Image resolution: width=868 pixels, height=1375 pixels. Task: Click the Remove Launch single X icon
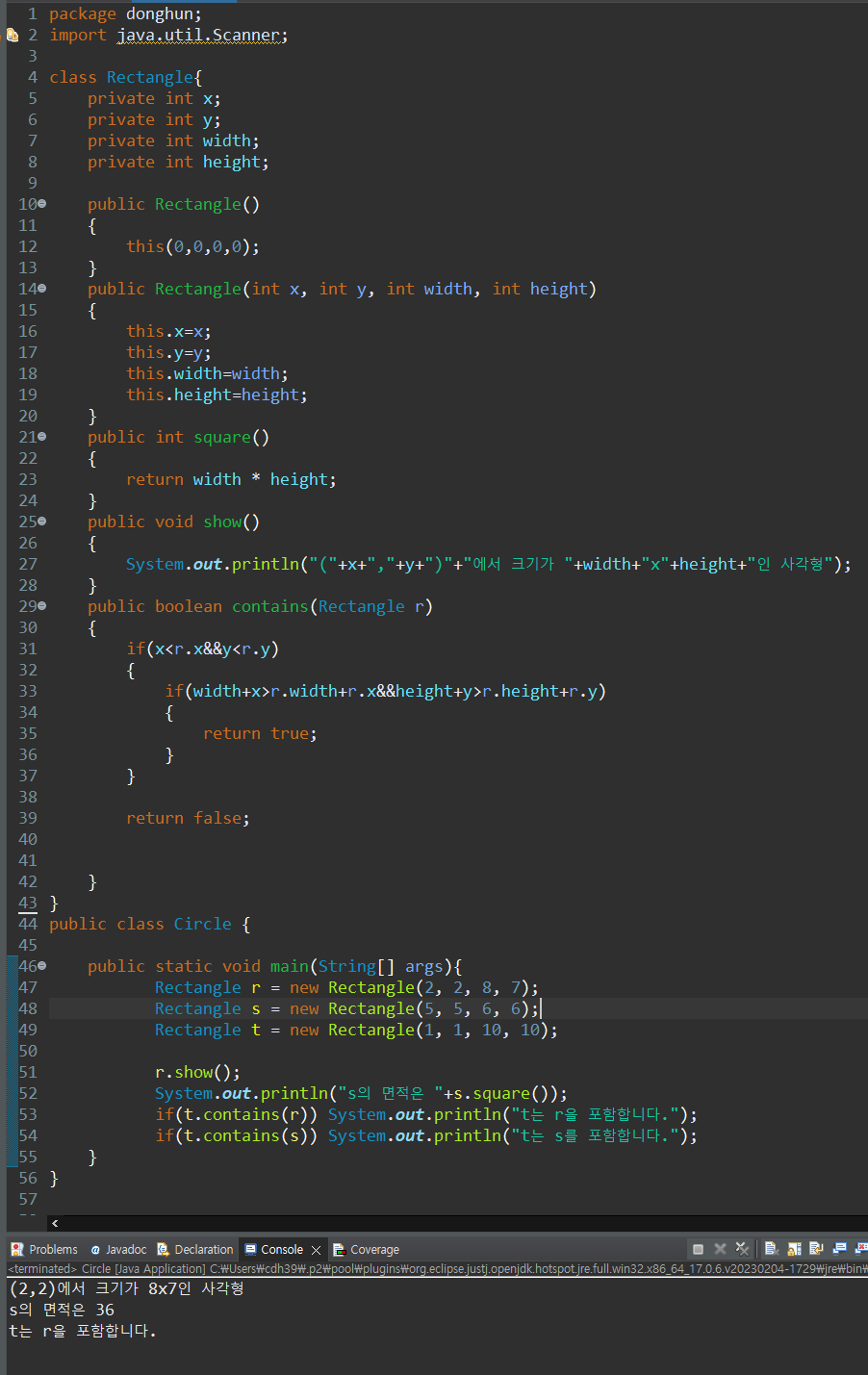pyautogui.click(x=720, y=1249)
